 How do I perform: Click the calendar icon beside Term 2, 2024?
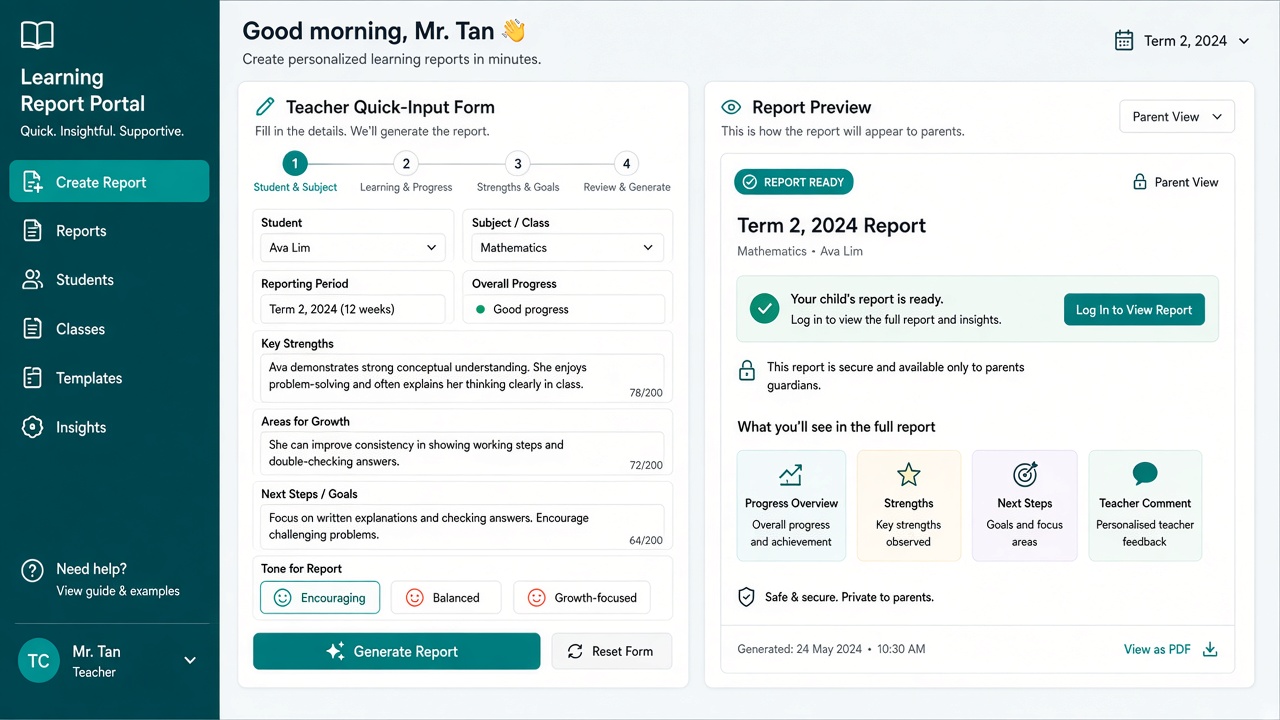tap(1124, 41)
